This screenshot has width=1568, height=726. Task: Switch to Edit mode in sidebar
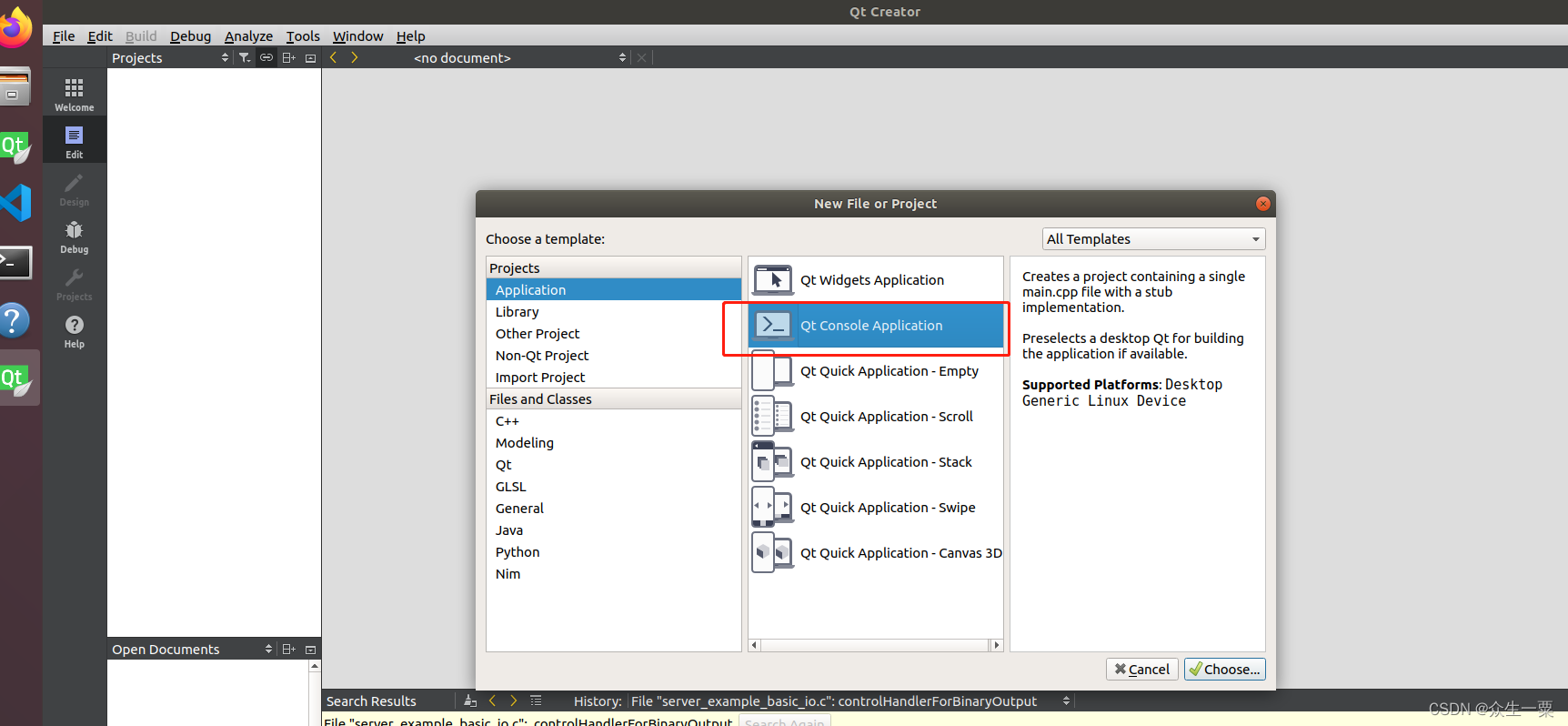pyautogui.click(x=75, y=141)
